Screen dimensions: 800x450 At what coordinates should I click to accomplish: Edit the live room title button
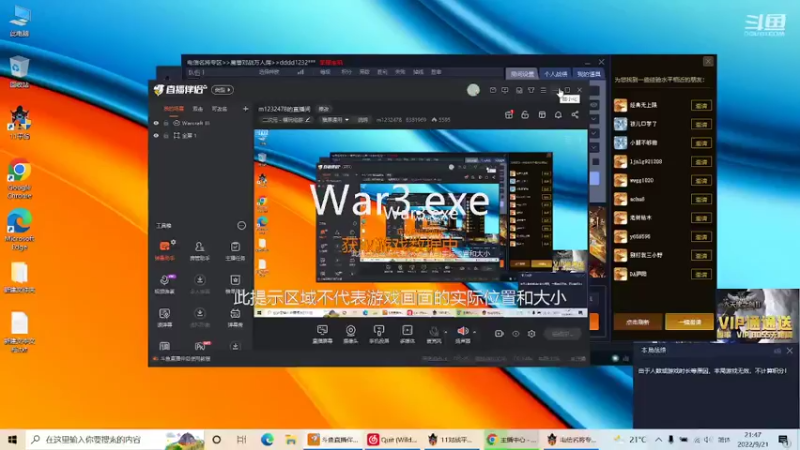pyautogui.click(x=324, y=109)
